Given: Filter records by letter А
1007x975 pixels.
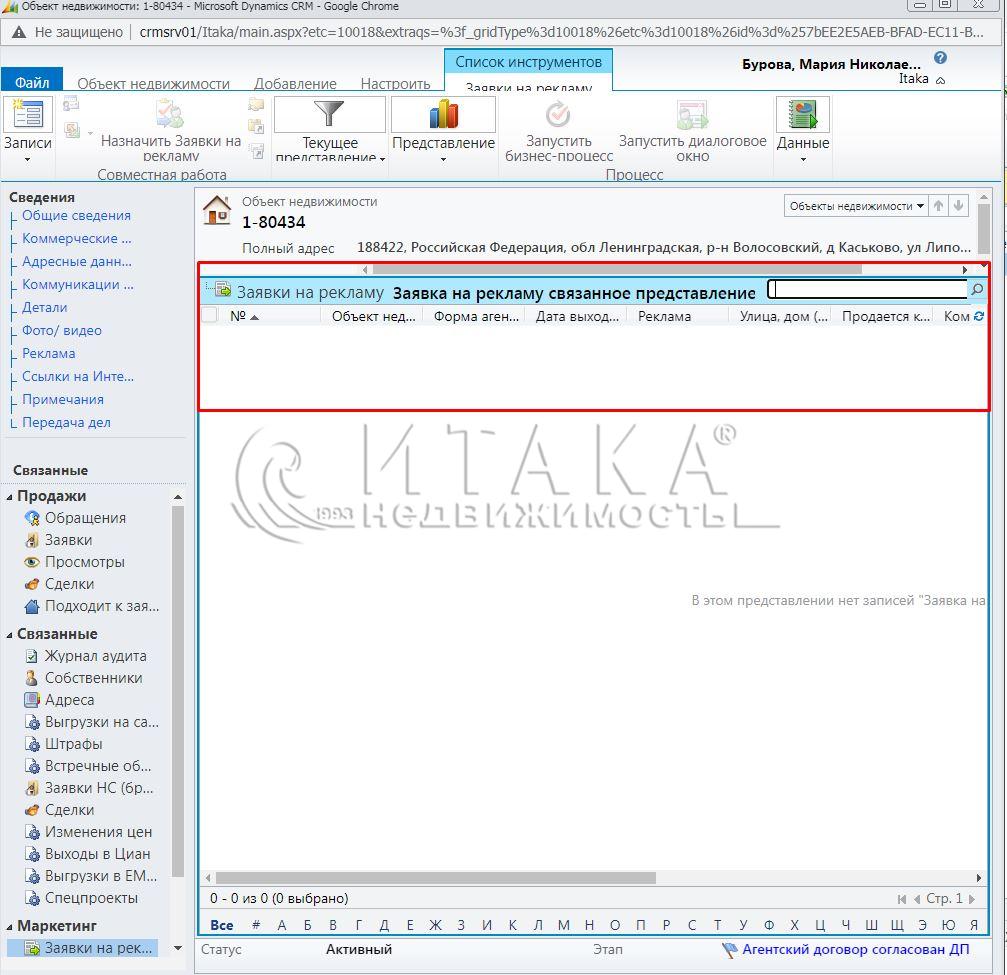Looking at the screenshot, I should point(281,925).
